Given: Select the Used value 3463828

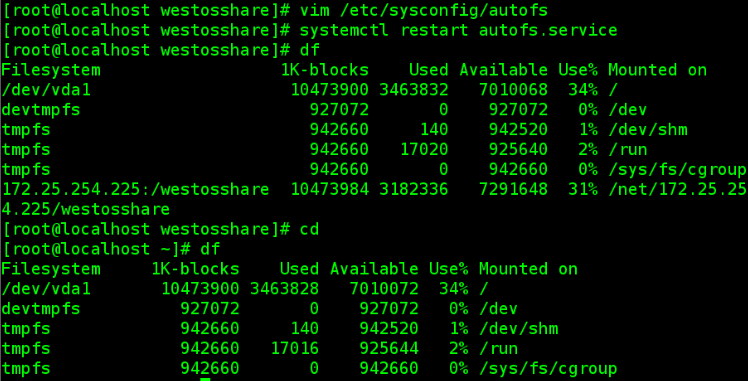Looking at the screenshot, I should tap(284, 288).
